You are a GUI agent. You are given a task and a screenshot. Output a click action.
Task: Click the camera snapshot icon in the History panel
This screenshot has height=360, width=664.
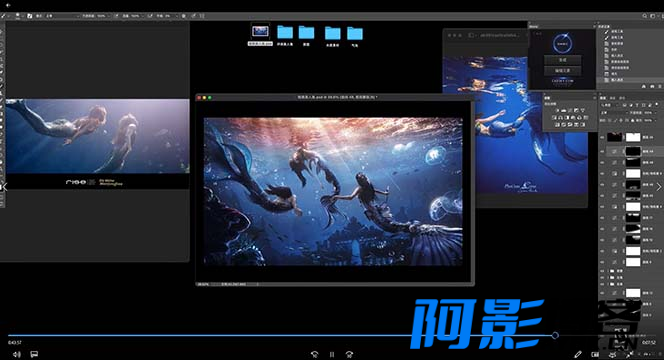(652, 86)
